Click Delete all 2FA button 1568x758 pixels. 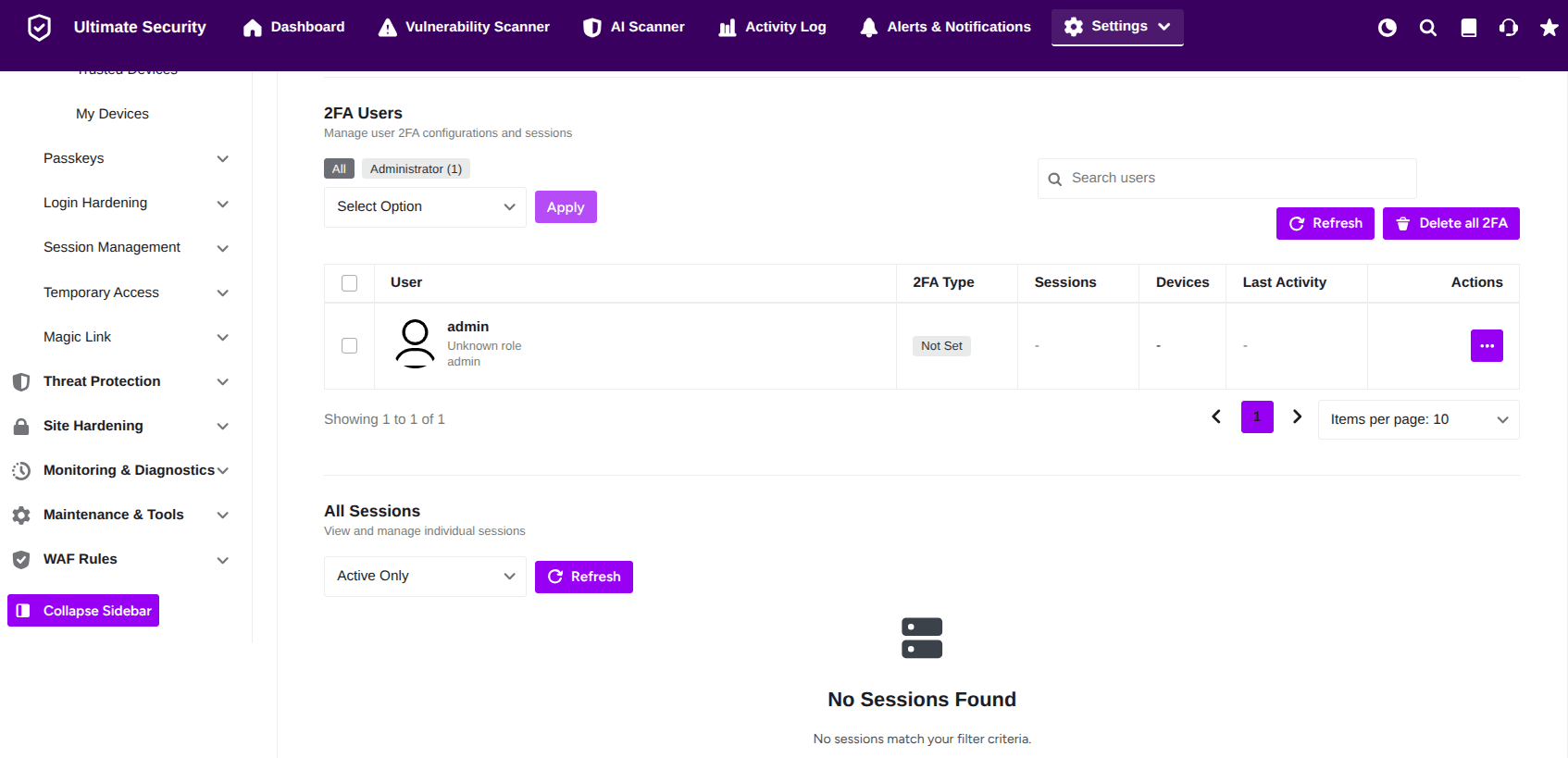(1450, 223)
